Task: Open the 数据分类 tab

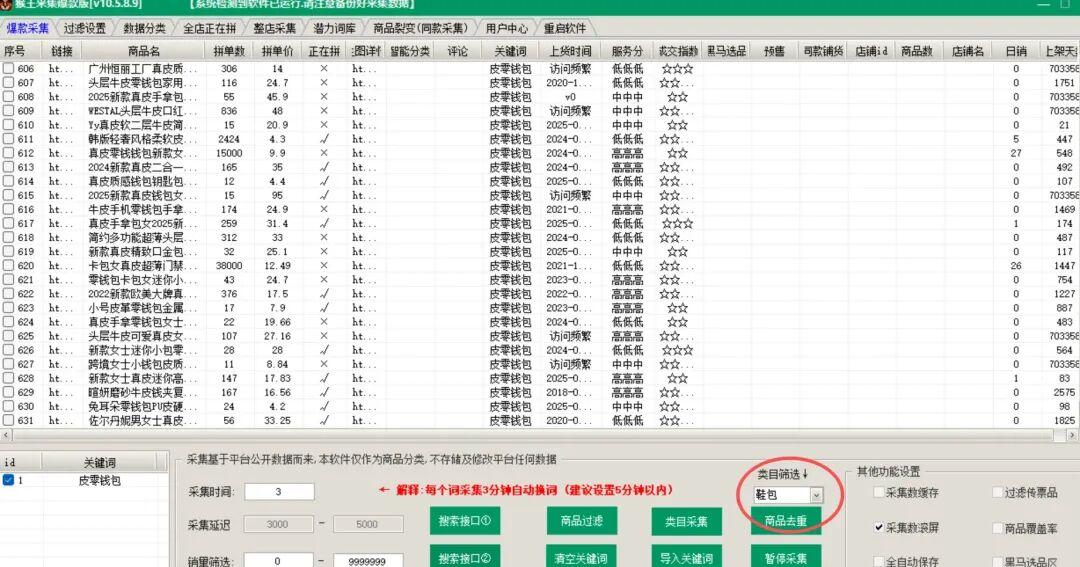Action: pyautogui.click(x=144, y=28)
